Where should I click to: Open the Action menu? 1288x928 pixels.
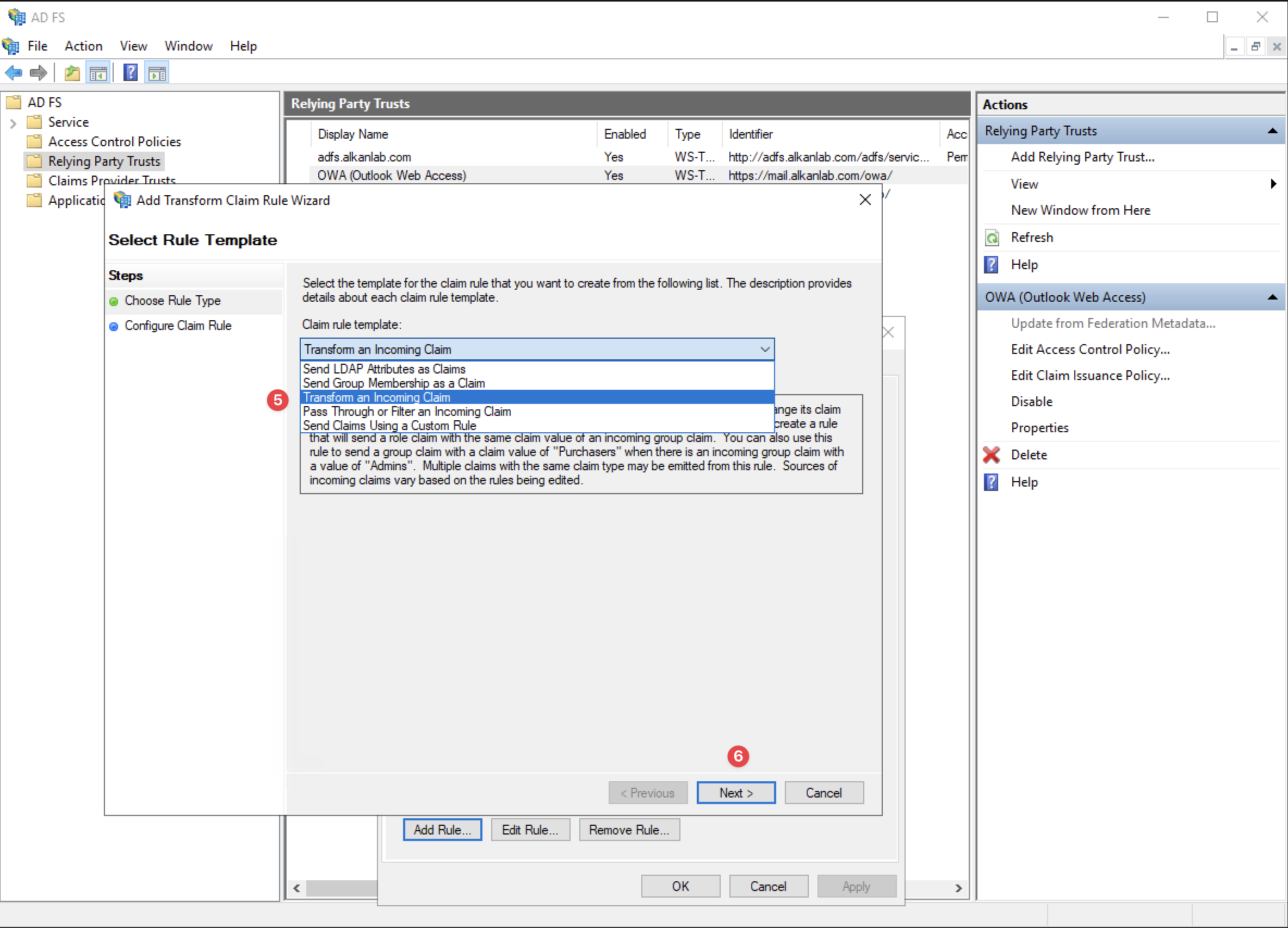coord(83,46)
